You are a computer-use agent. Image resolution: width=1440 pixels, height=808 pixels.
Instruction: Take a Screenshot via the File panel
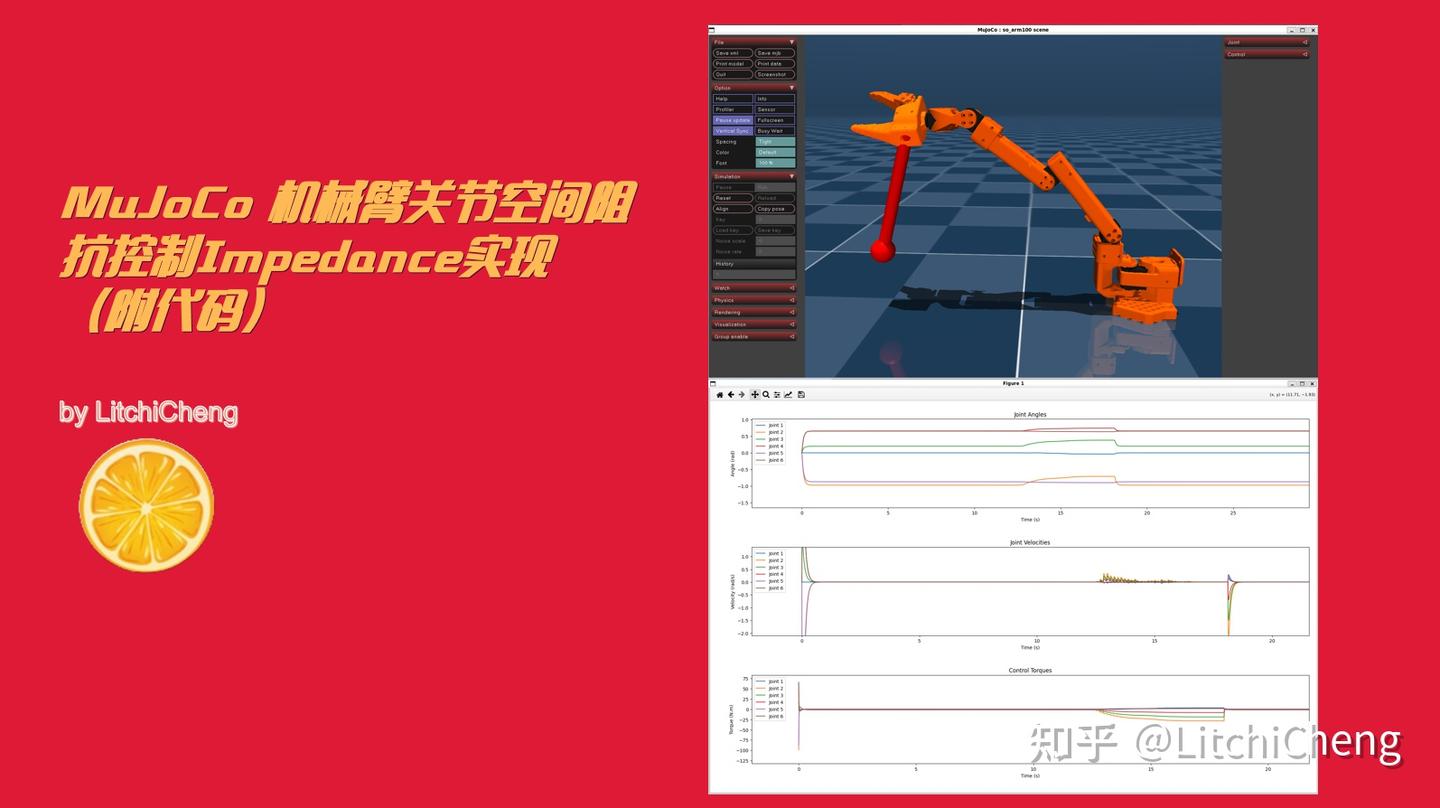pos(772,75)
